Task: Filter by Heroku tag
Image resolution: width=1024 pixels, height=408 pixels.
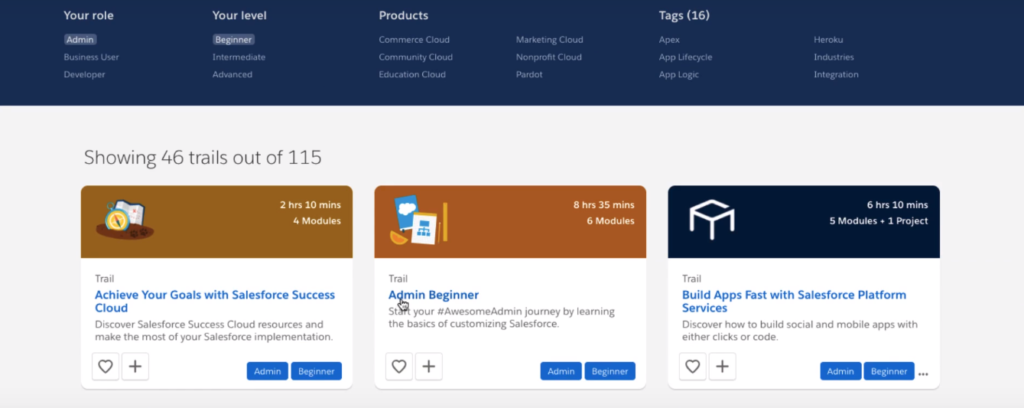Action: (x=828, y=40)
